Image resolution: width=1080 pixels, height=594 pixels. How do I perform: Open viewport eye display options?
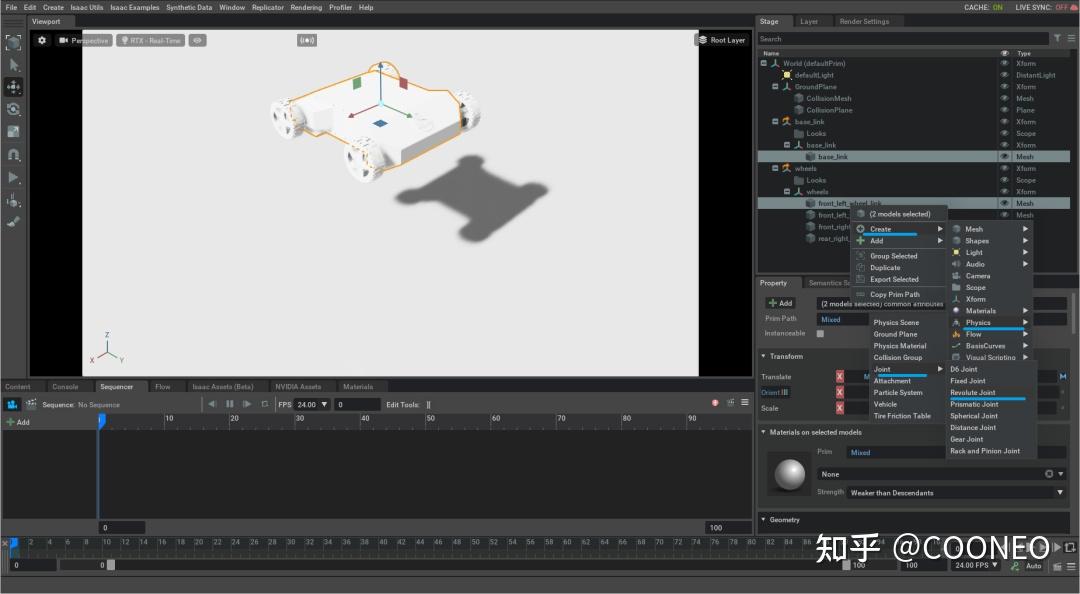(x=198, y=41)
